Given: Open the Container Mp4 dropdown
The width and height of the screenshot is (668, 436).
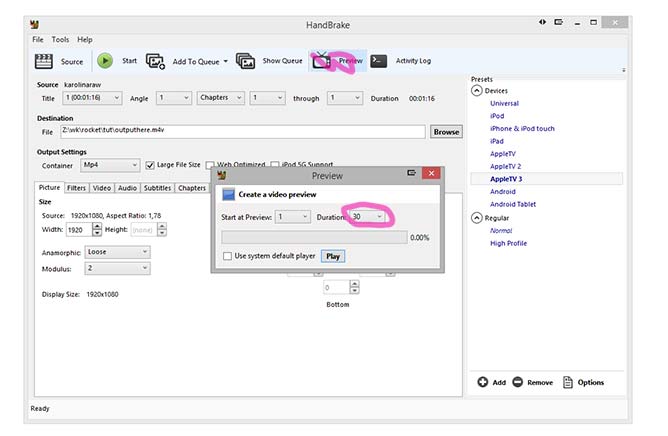Looking at the screenshot, I should 110,165.
